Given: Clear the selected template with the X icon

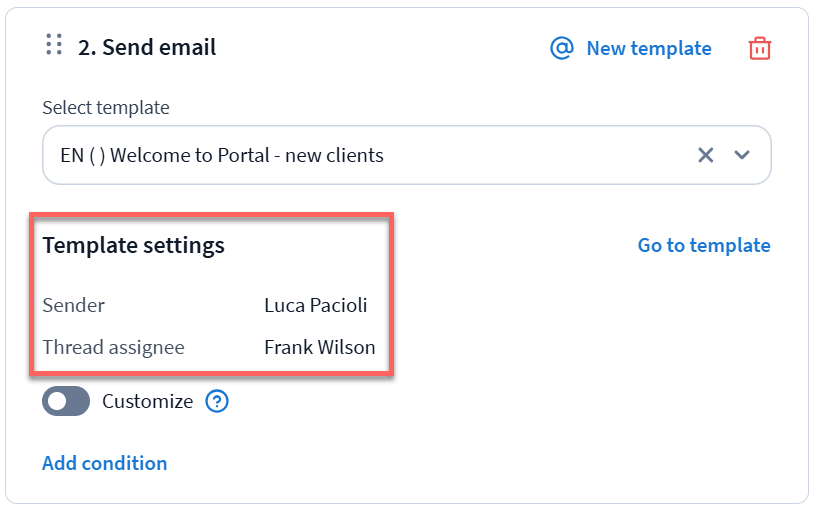Looking at the screenshot, I should tap(706, 155).
